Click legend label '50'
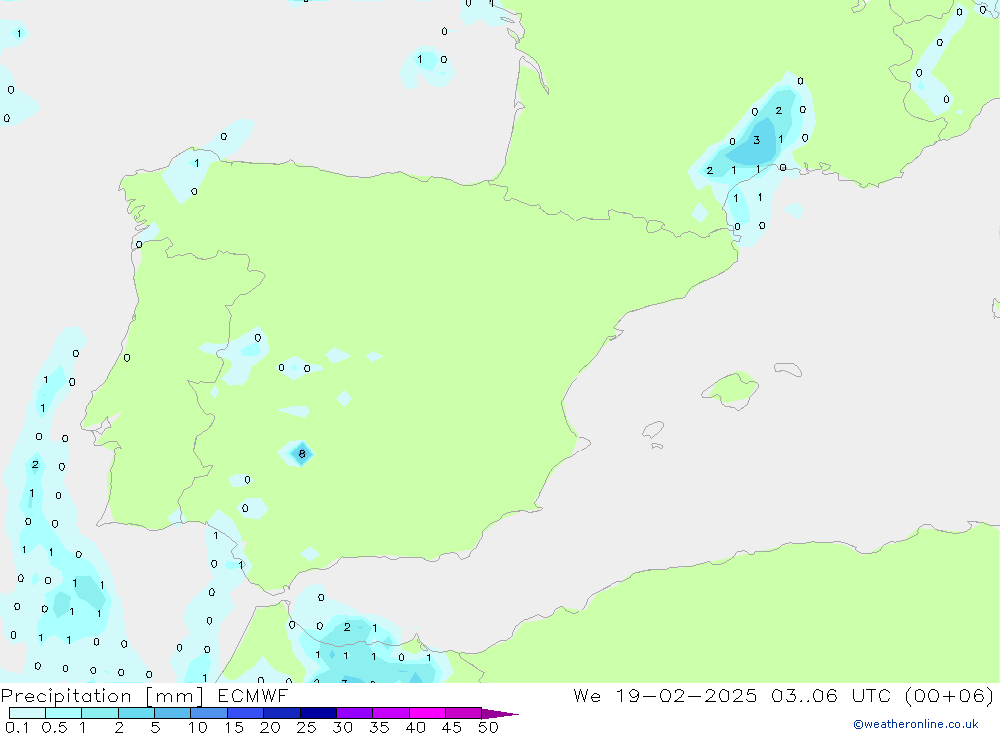The height and width of the screenshot is (733, 1000). pyautogui.click(x=488, y=727)
